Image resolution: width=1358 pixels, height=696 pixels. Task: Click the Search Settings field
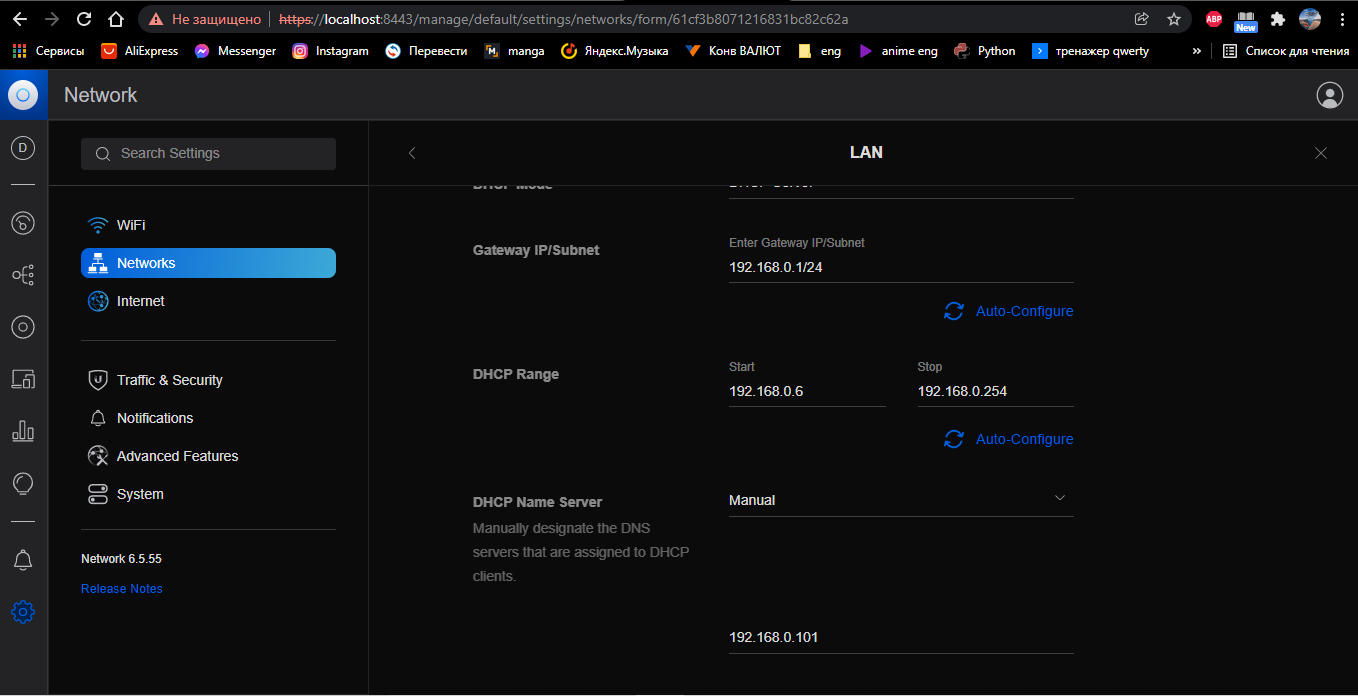208,153
